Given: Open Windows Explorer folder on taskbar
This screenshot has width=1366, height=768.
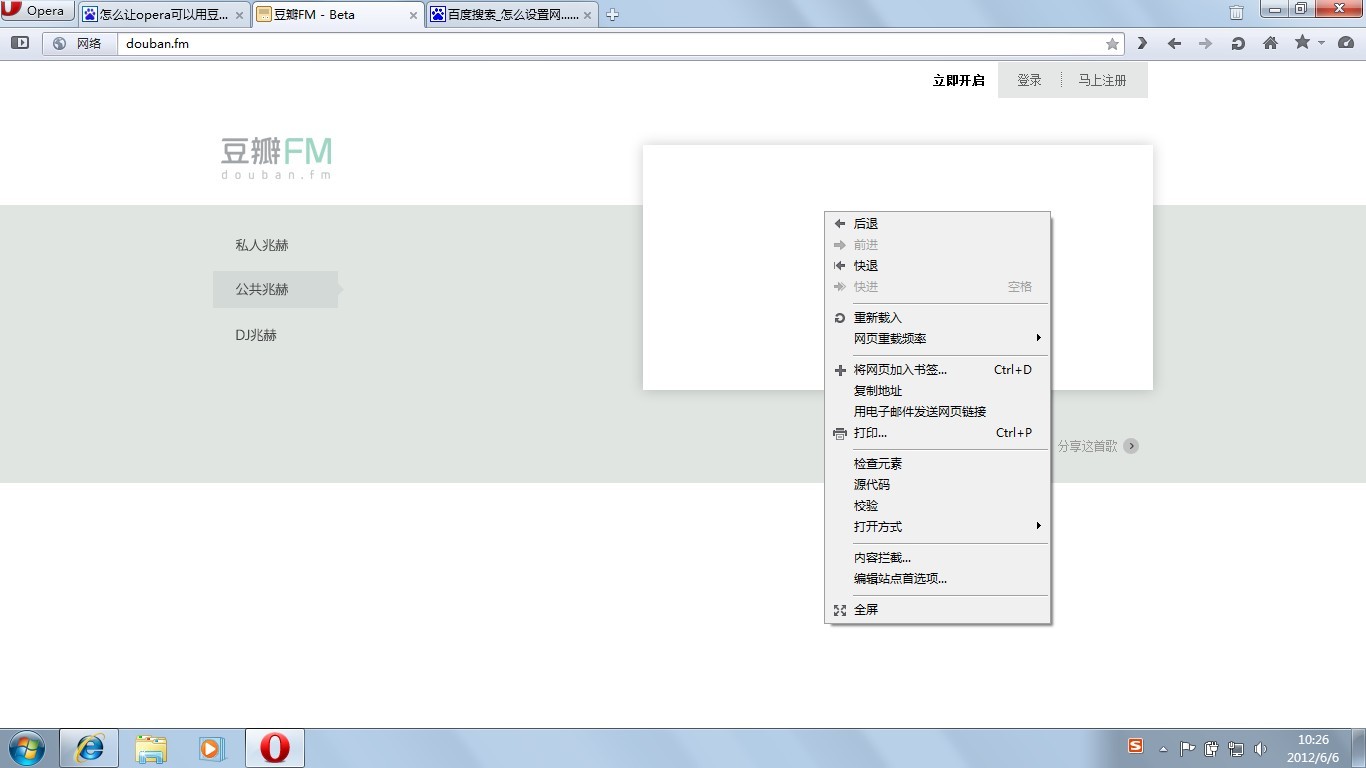Looking at the screenshot, I should [151, 748].
